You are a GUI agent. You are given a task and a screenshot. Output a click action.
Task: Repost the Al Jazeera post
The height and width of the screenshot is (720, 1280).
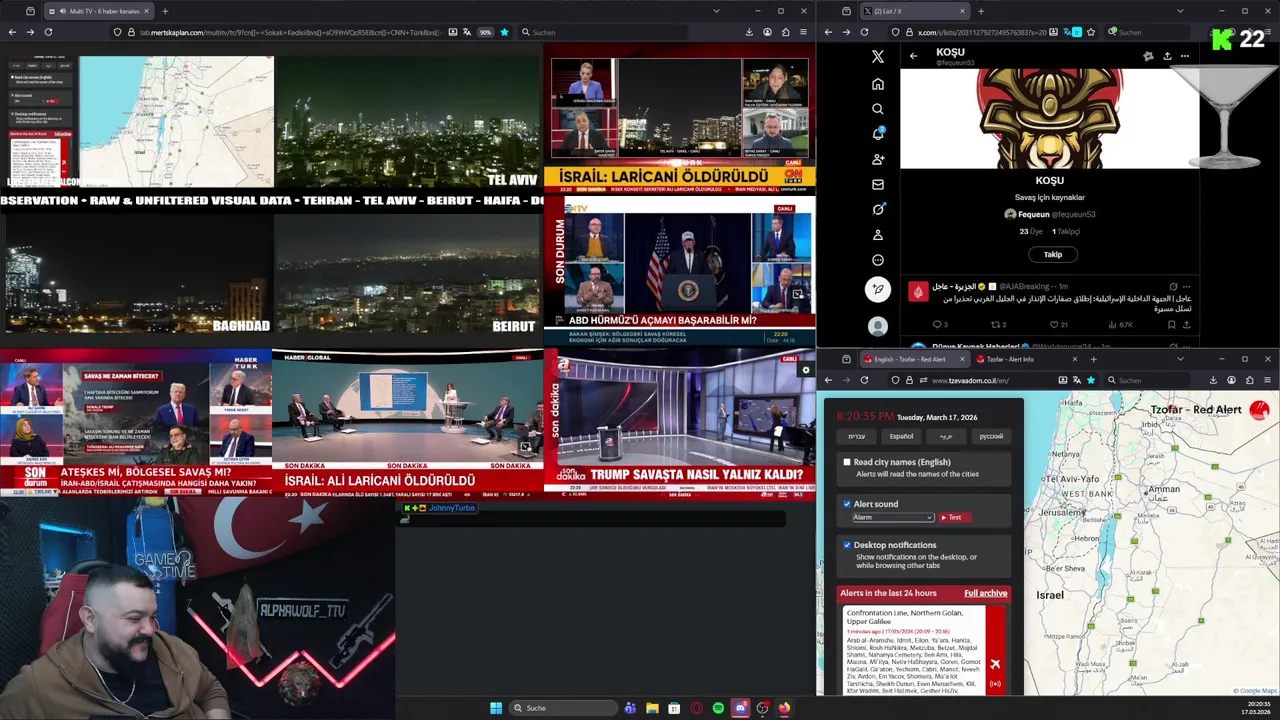[x=995, y=324]
